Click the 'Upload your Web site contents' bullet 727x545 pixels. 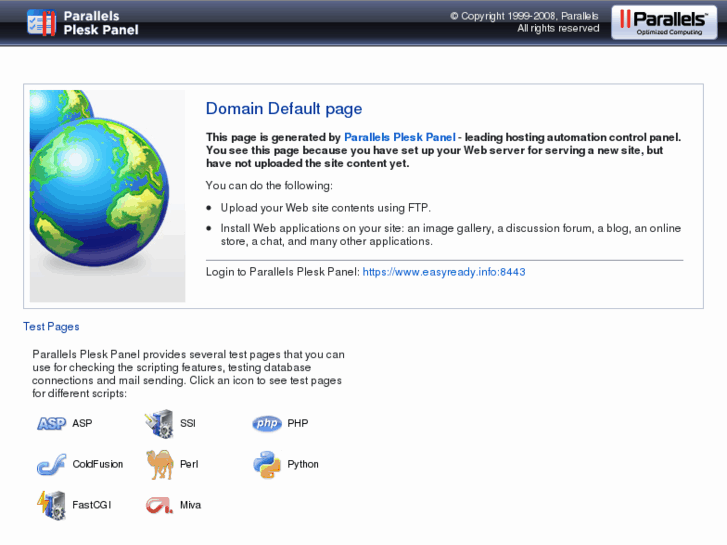(x=325, y=208)
